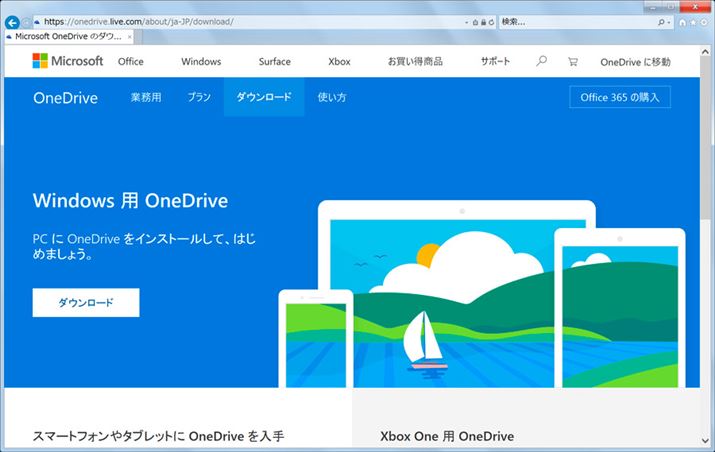Open the shopping cart icon
Image resolution: width=715 pixels, height=452 pixels.
[573, 61]
